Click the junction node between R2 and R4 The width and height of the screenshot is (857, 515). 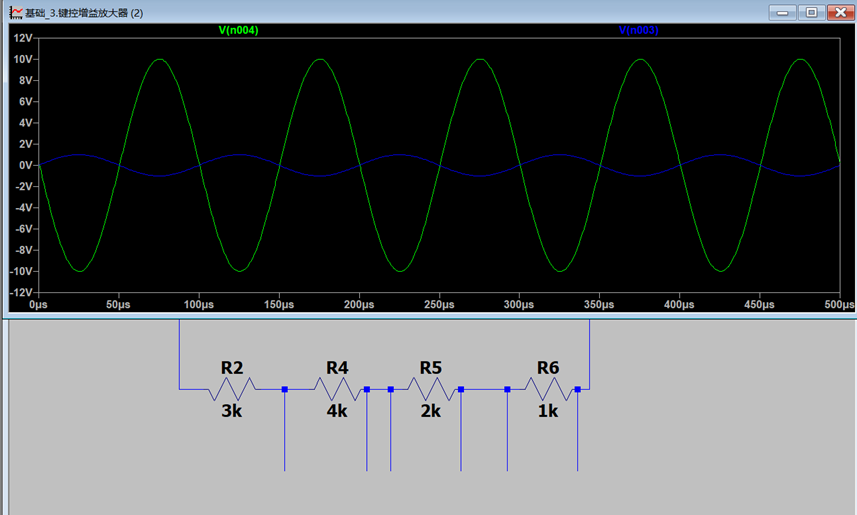pyautogui.click(x=285, y=389)
